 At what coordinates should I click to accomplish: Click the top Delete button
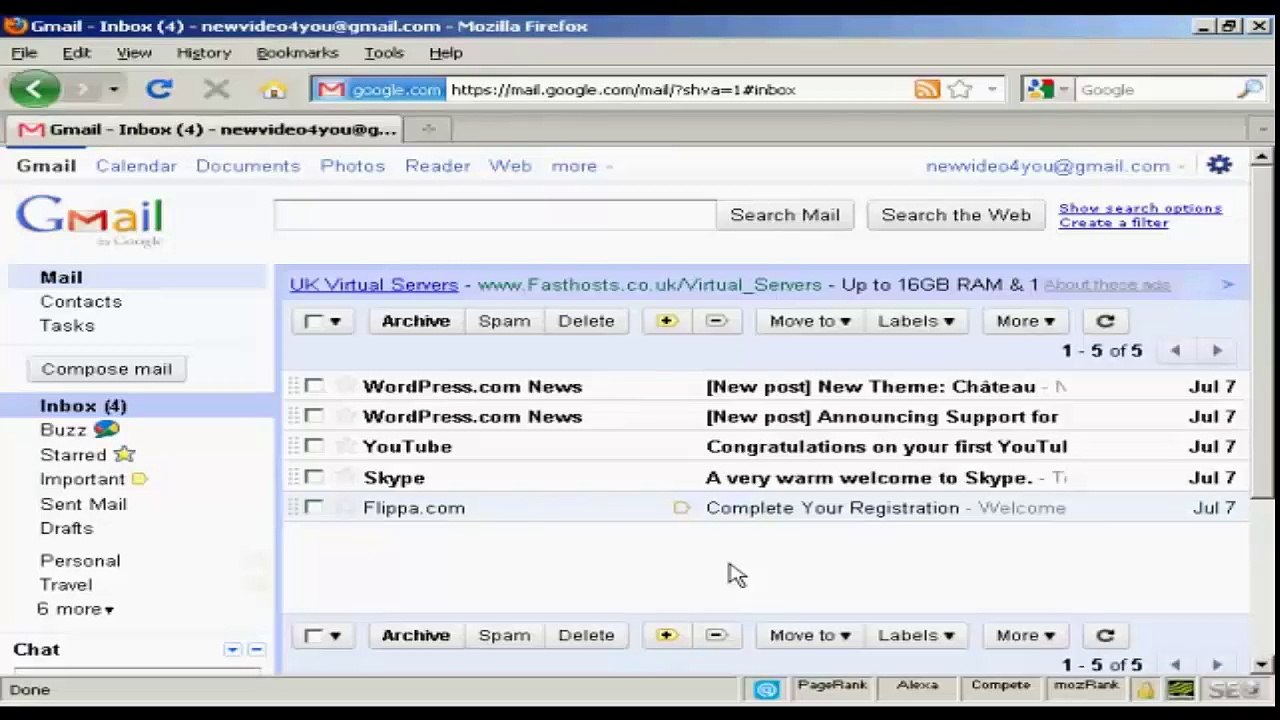(586, 321)
